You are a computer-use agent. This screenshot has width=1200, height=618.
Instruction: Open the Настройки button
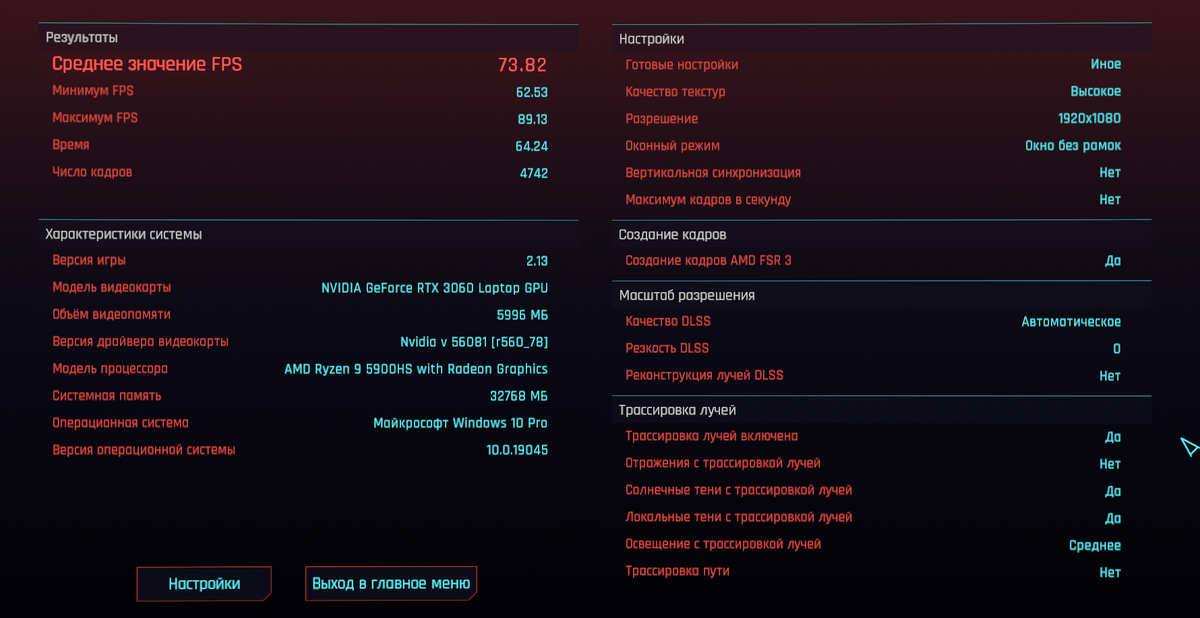click(x=204, y=584)
